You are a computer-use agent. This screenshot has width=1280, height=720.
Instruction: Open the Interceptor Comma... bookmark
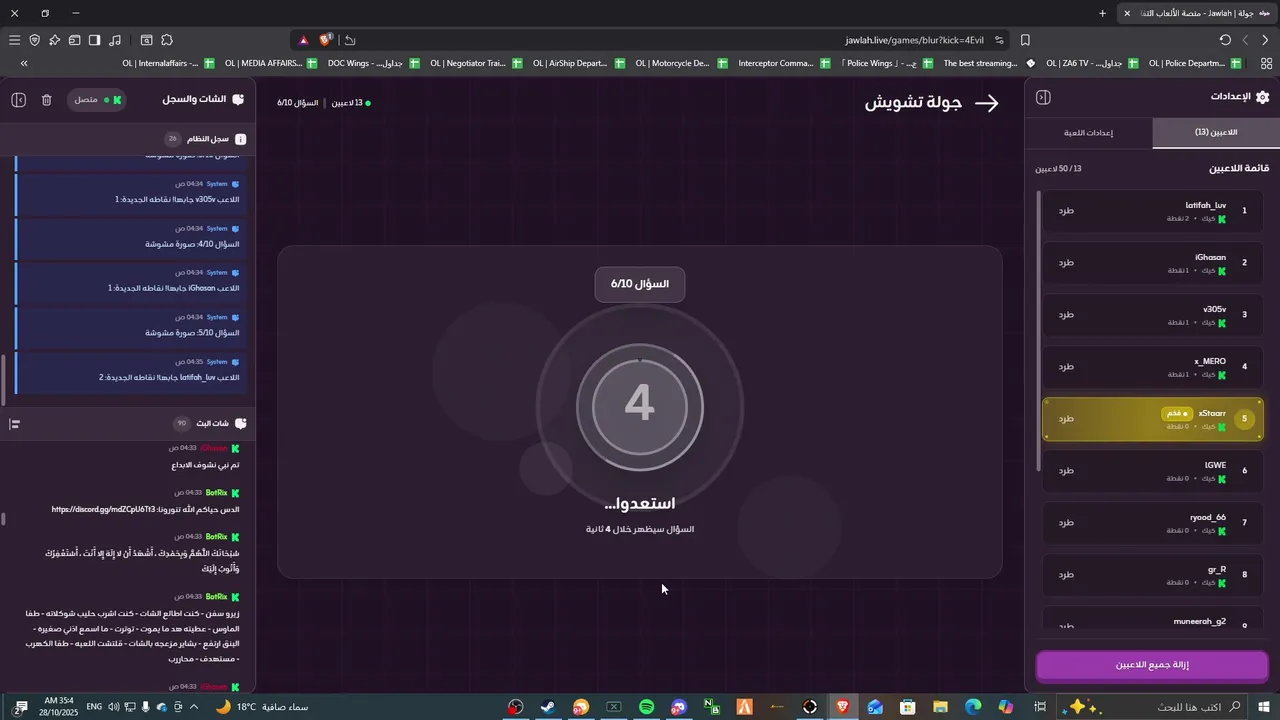tap(782, 63)
